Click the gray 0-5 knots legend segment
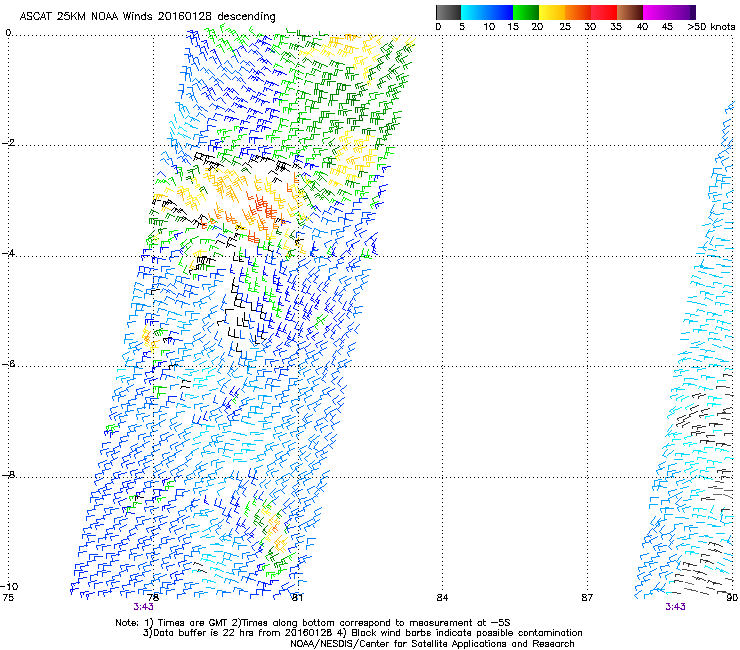 coord(448,12)
